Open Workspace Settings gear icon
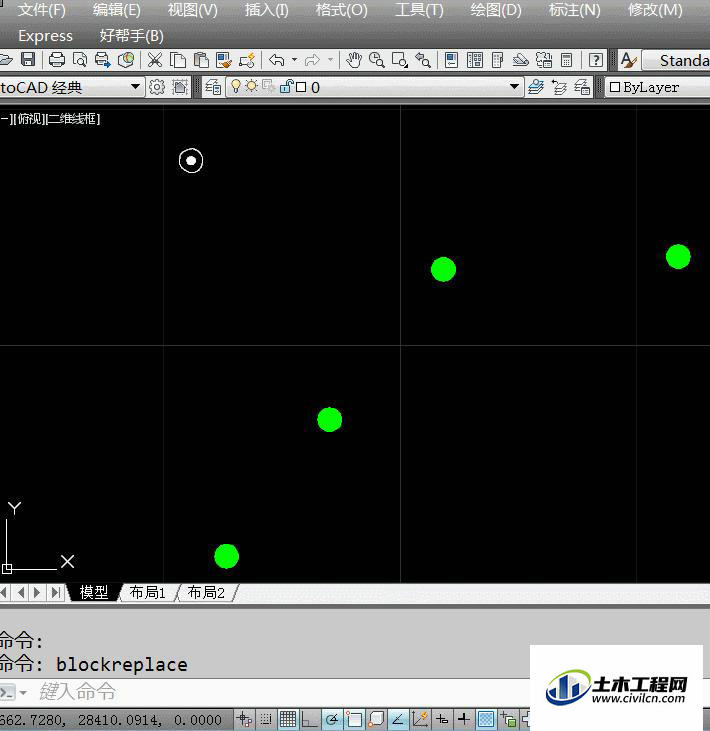 [x=157, y=87]
